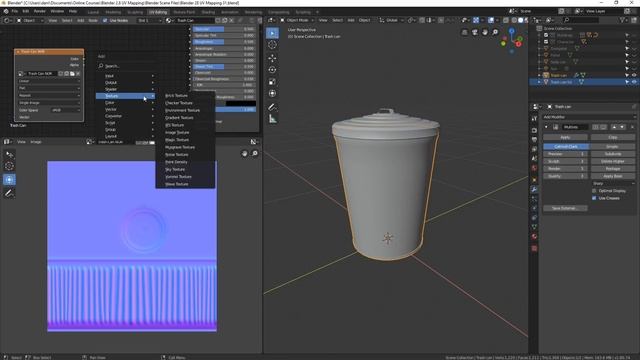The height and width of the screenshot is (360, 640).
Task: Select the Measure tool in 3D viewport
Action: [272, 119]
